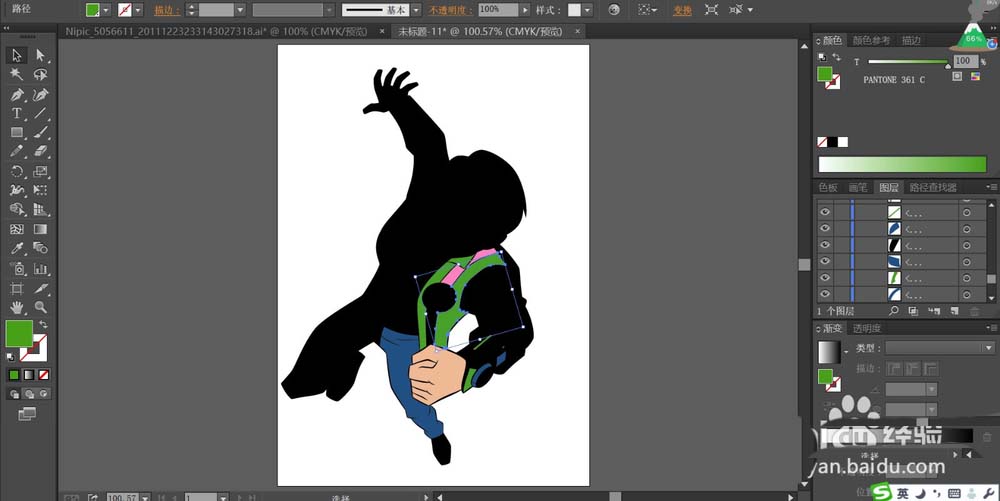The height and width of the screenshot is (501, 1000).
Task: Toggle visibility eye of fourth layer row
Action: (825, 261)
